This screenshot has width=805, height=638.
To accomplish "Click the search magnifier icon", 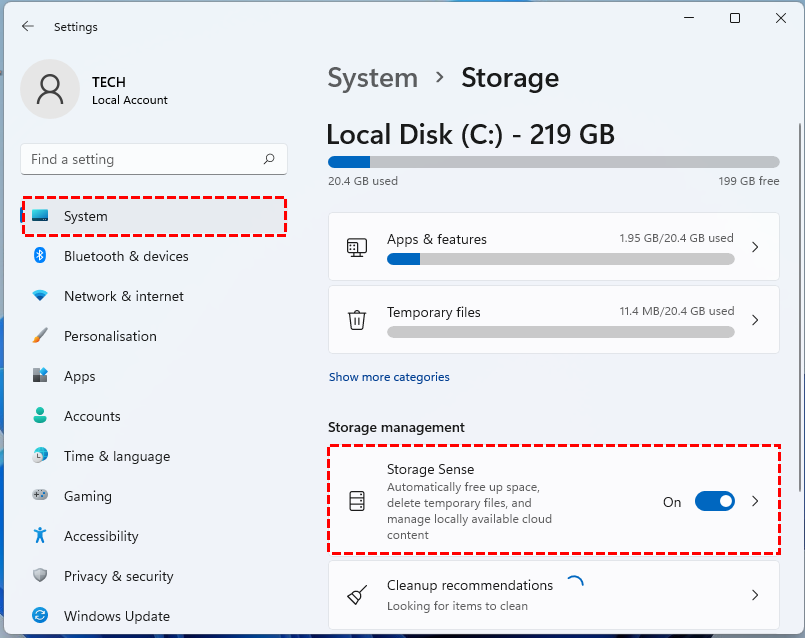I will [x=269, y=159].
